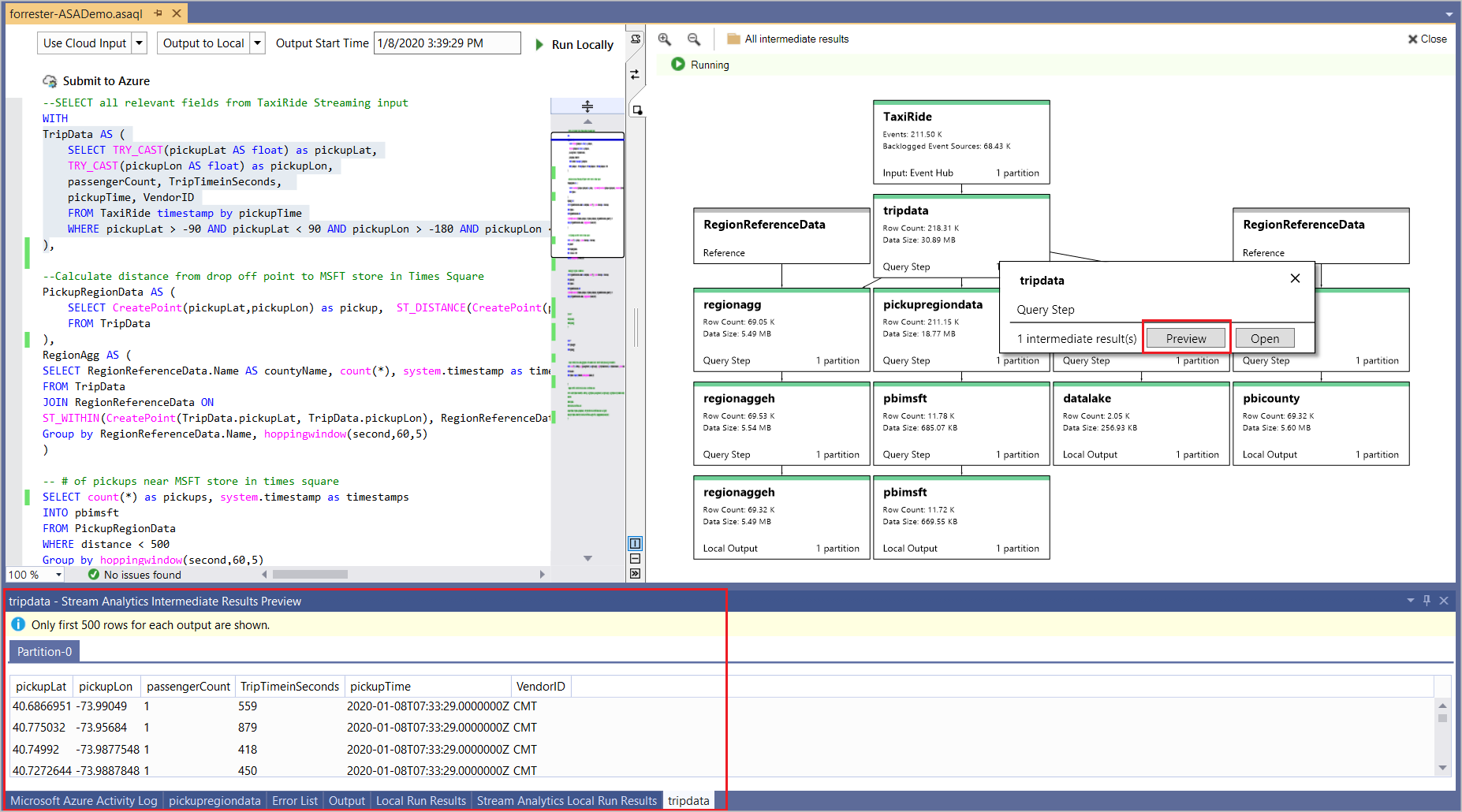The height and width of the screenshot is (812, 1462).
Task: Click results grid scrollbar down arrow
Action: pos(1442,768)
